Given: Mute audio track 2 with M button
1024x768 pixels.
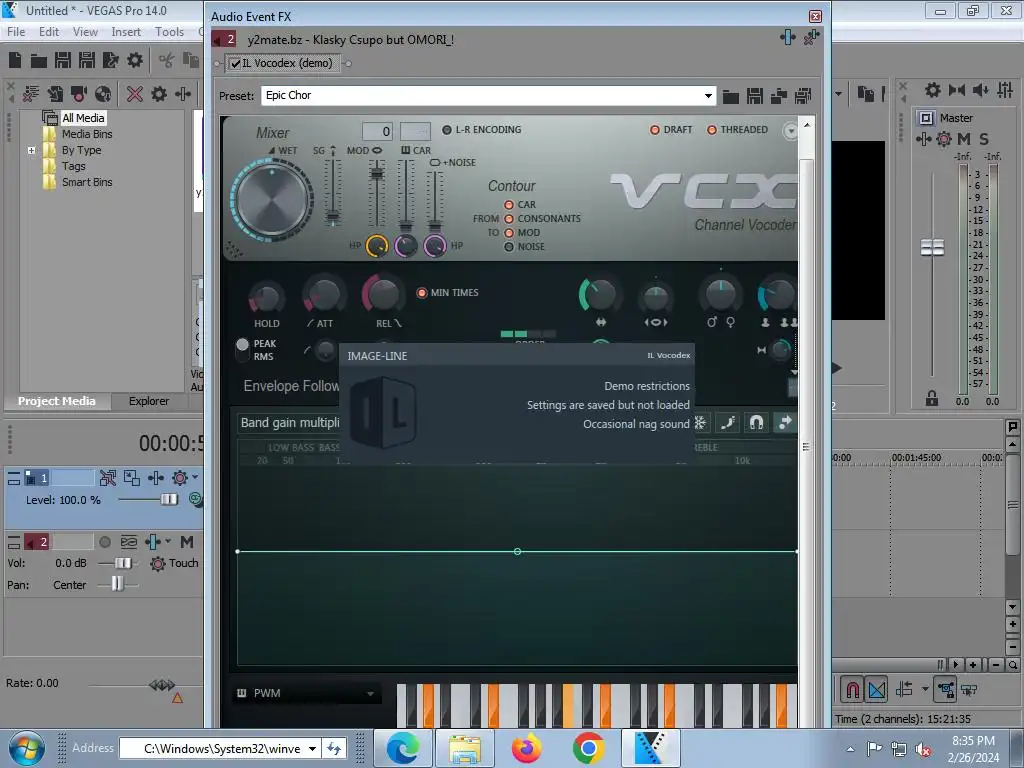Looking at the screenshot, I should (187, 542).
